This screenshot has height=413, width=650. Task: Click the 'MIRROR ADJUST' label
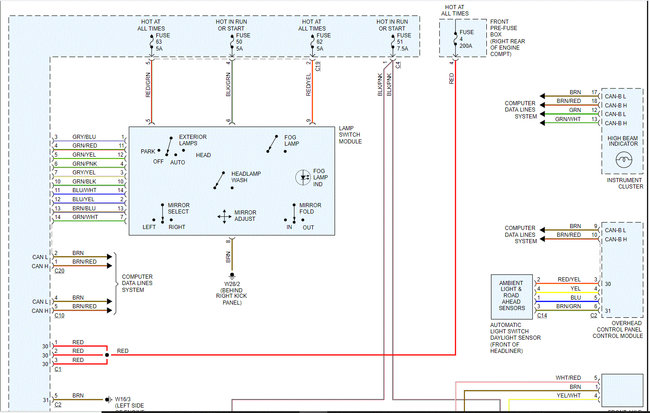245,216
